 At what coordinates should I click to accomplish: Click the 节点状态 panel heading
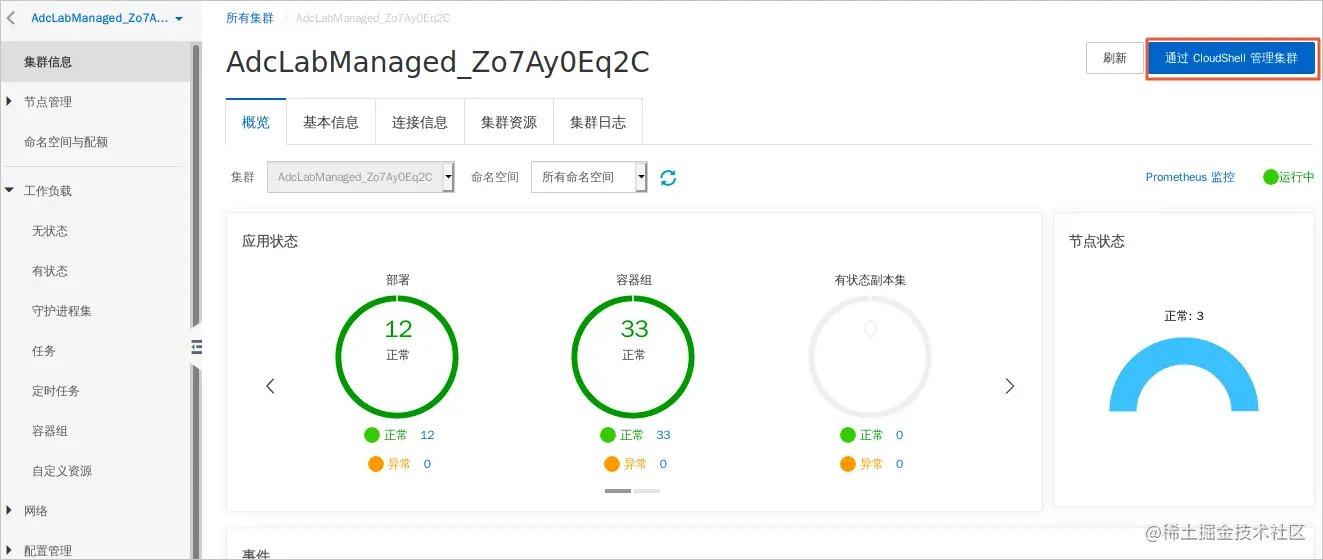pyautogui.click(x=1097, y=241)
